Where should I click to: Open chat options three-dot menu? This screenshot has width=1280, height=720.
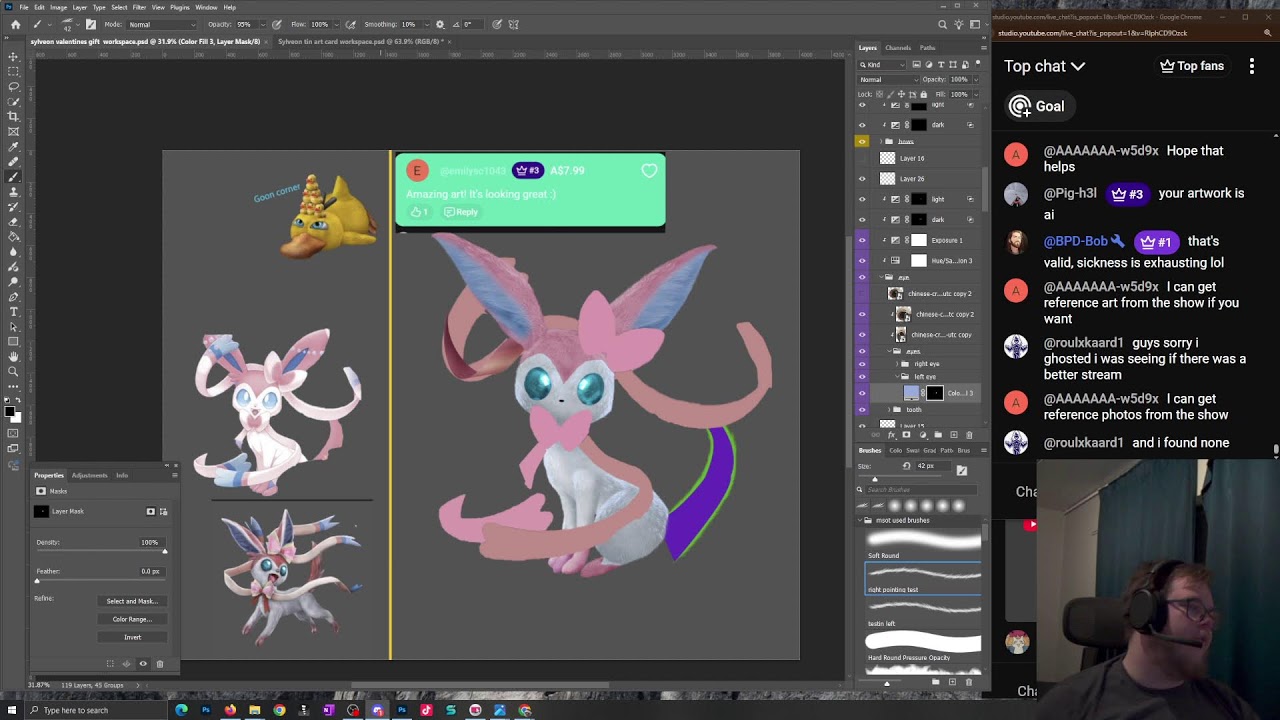pyautogui.click(x=1252, y=66)
